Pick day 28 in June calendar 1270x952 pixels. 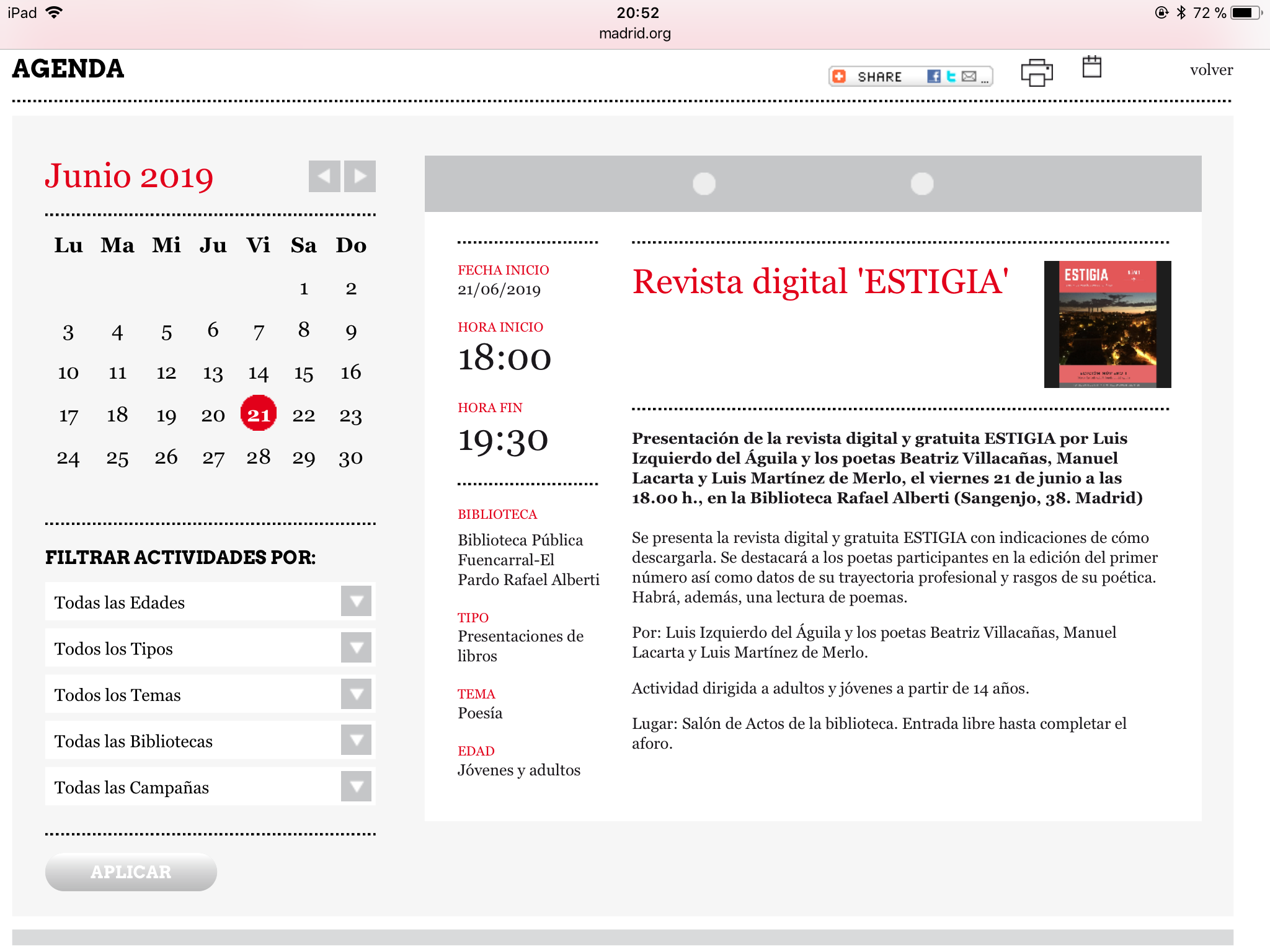tap(259, 457)
